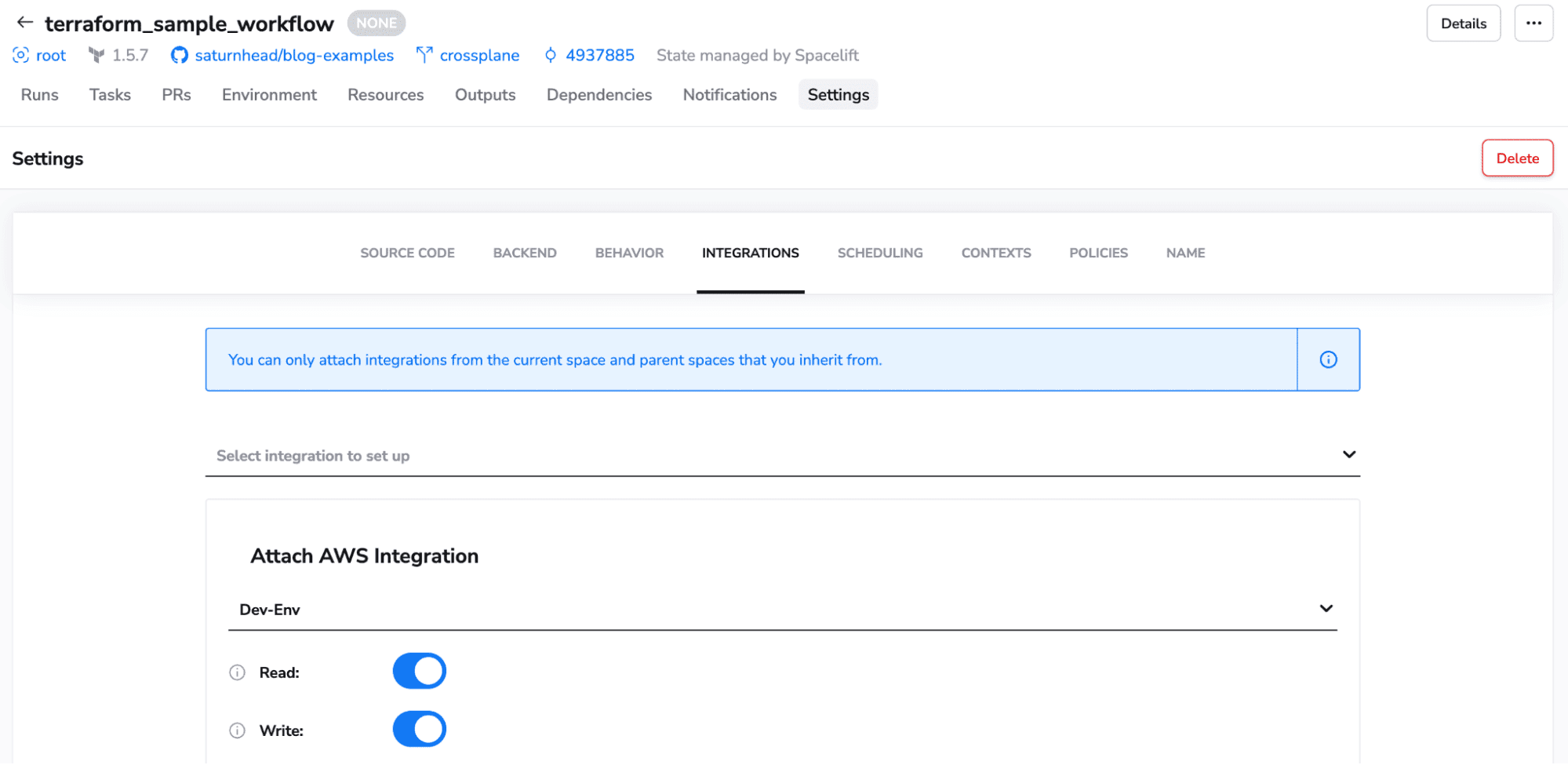Click the 1.5.7 version label
The width and height of the screenshot is (1568, 765).
[130, 55]
